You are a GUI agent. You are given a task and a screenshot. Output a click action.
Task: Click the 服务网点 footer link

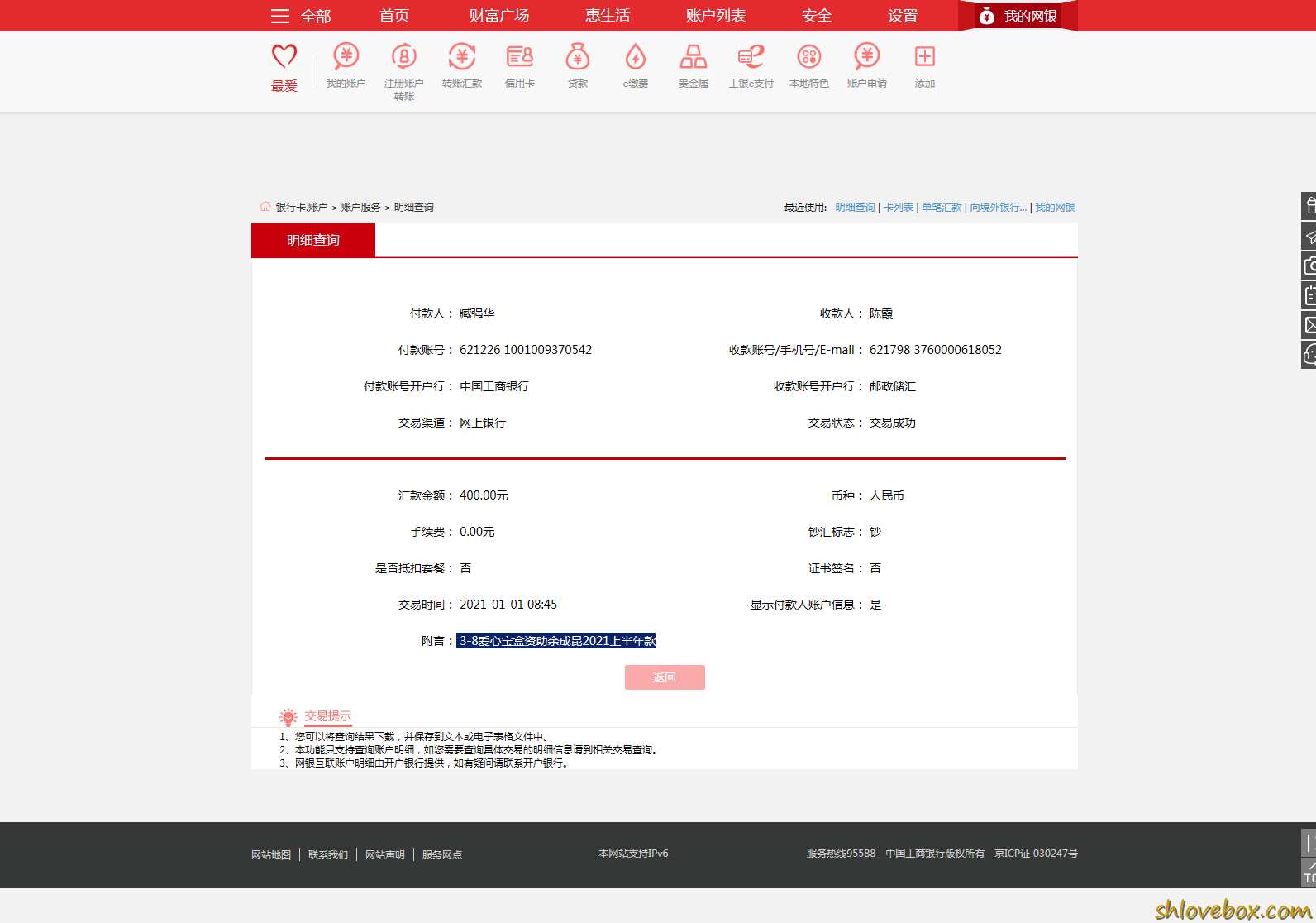[x=442, y=854]
